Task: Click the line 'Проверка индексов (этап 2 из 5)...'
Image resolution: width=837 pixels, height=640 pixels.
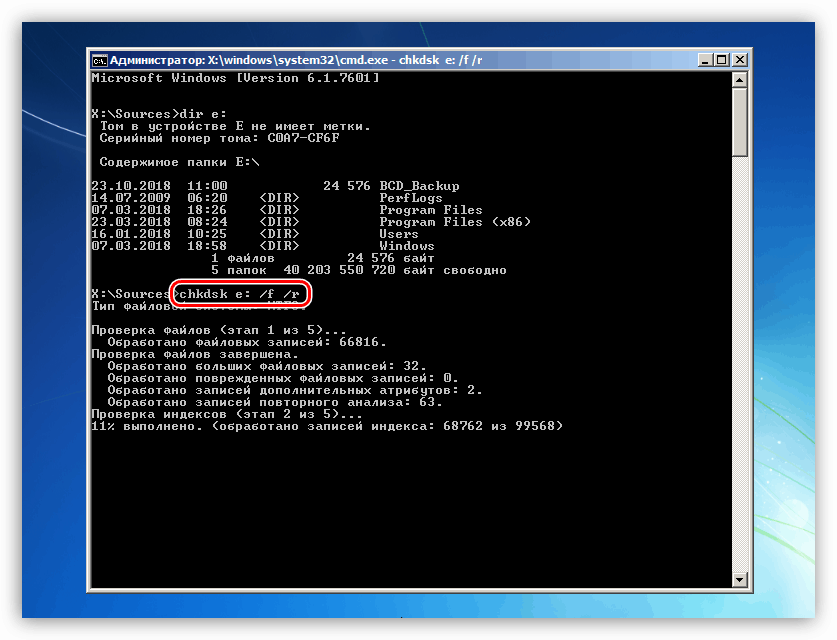Action: 227,414
